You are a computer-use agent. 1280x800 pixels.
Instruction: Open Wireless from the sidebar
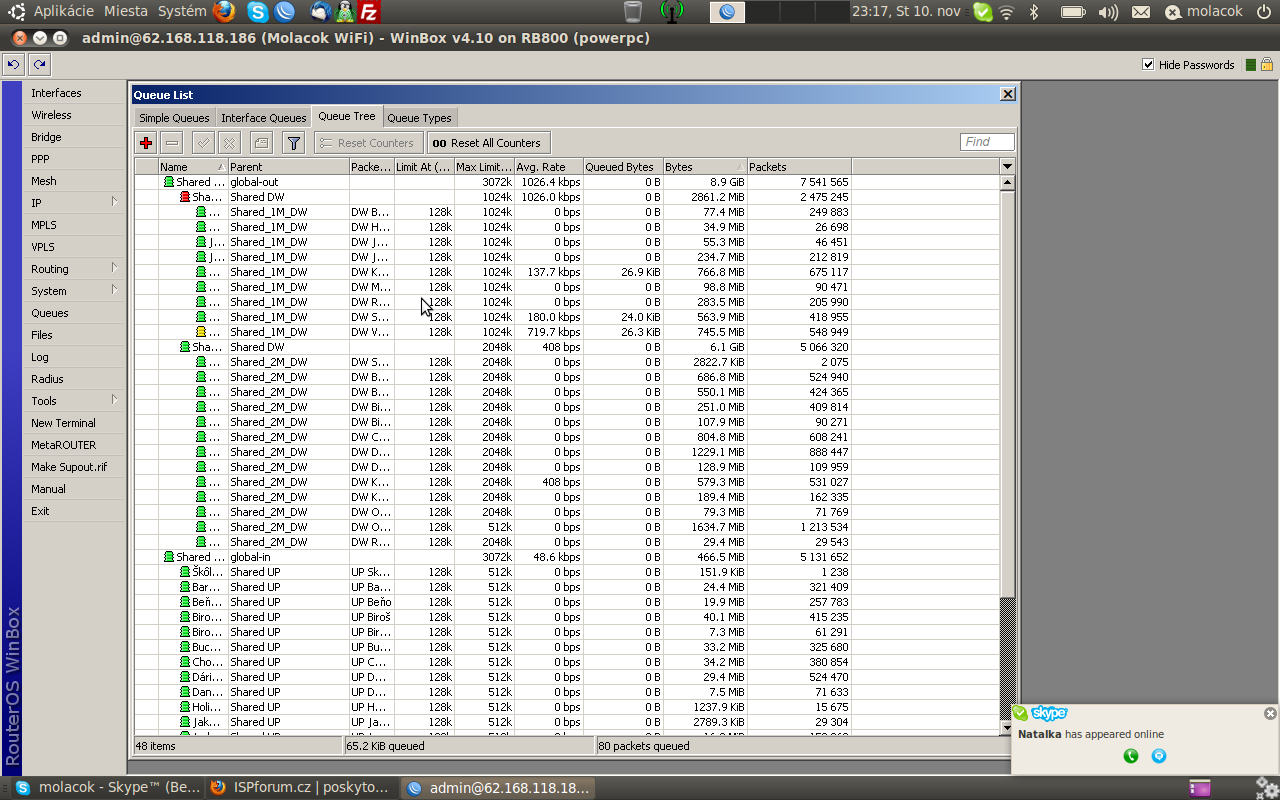[x=75, y=114]
